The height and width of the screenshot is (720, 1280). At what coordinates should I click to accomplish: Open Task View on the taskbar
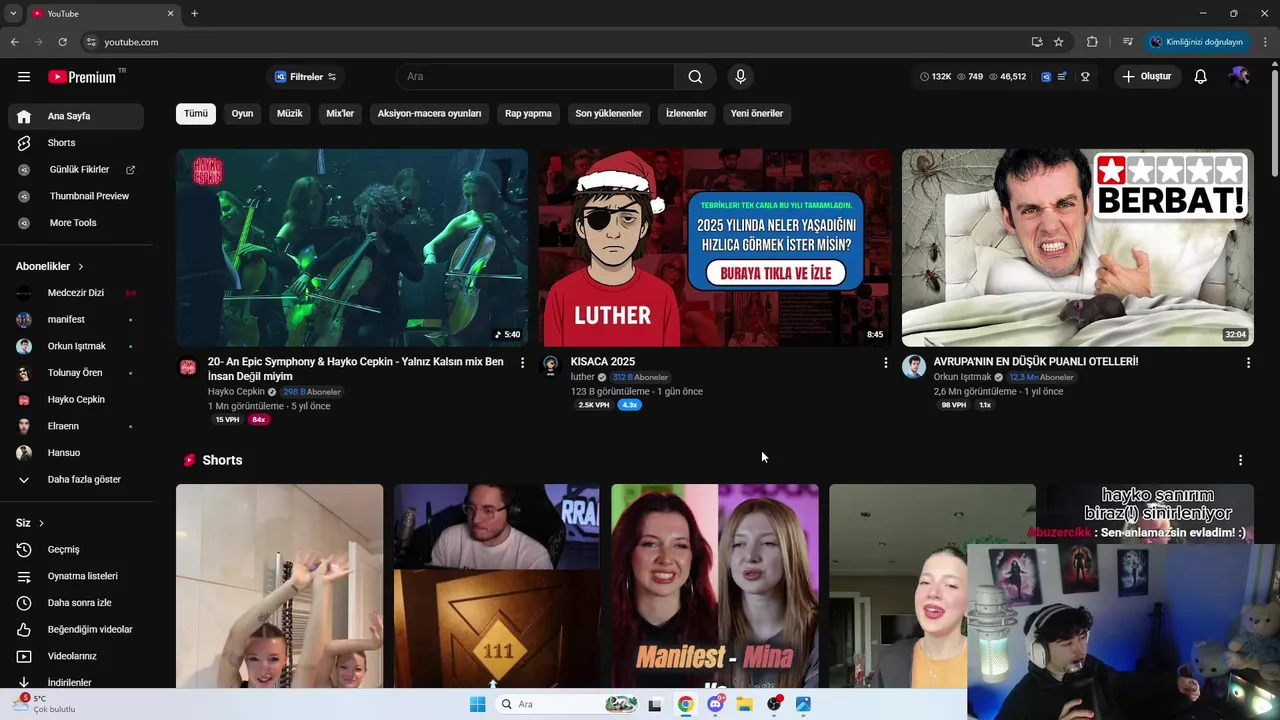(x=655, y=704)
